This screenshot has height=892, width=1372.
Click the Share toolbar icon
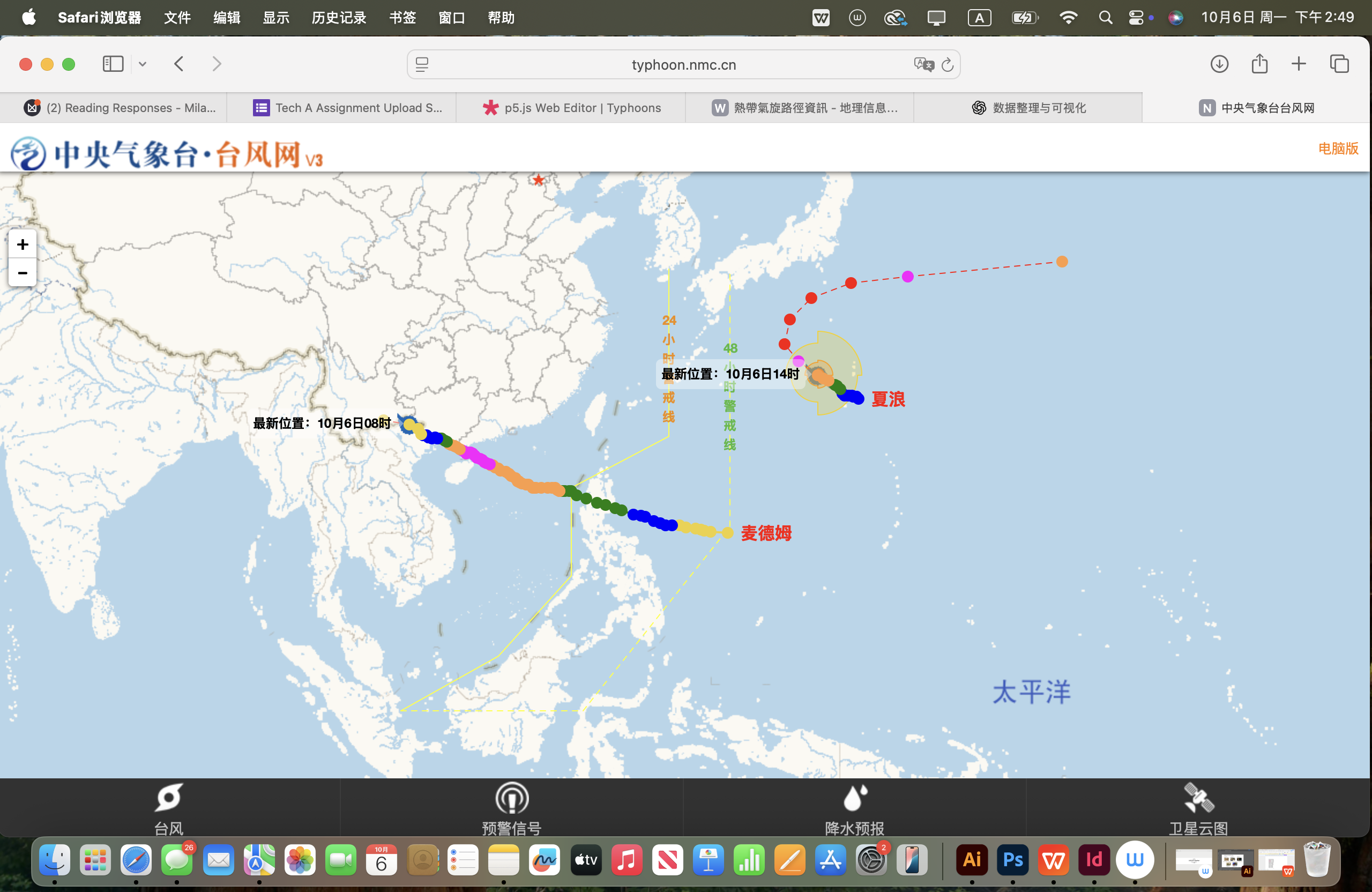(x=1259, y=64)
